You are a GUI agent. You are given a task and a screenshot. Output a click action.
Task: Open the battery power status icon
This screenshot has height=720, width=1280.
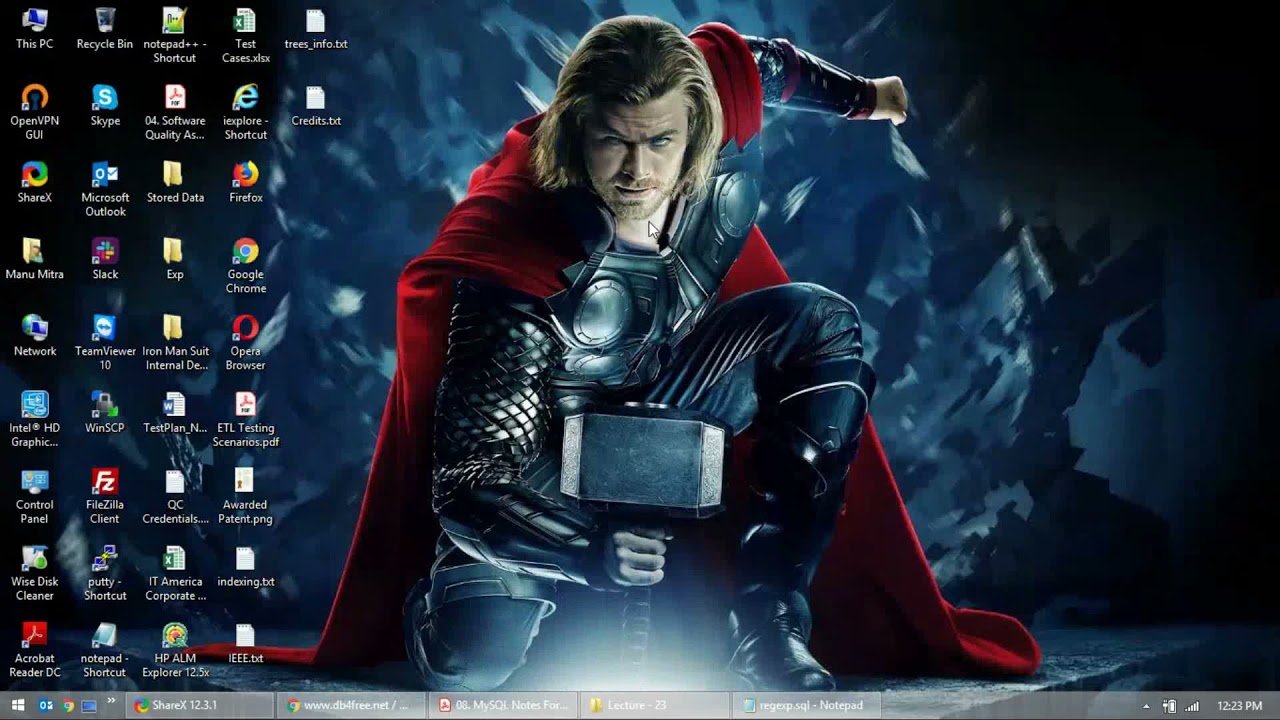point(1169,706)
